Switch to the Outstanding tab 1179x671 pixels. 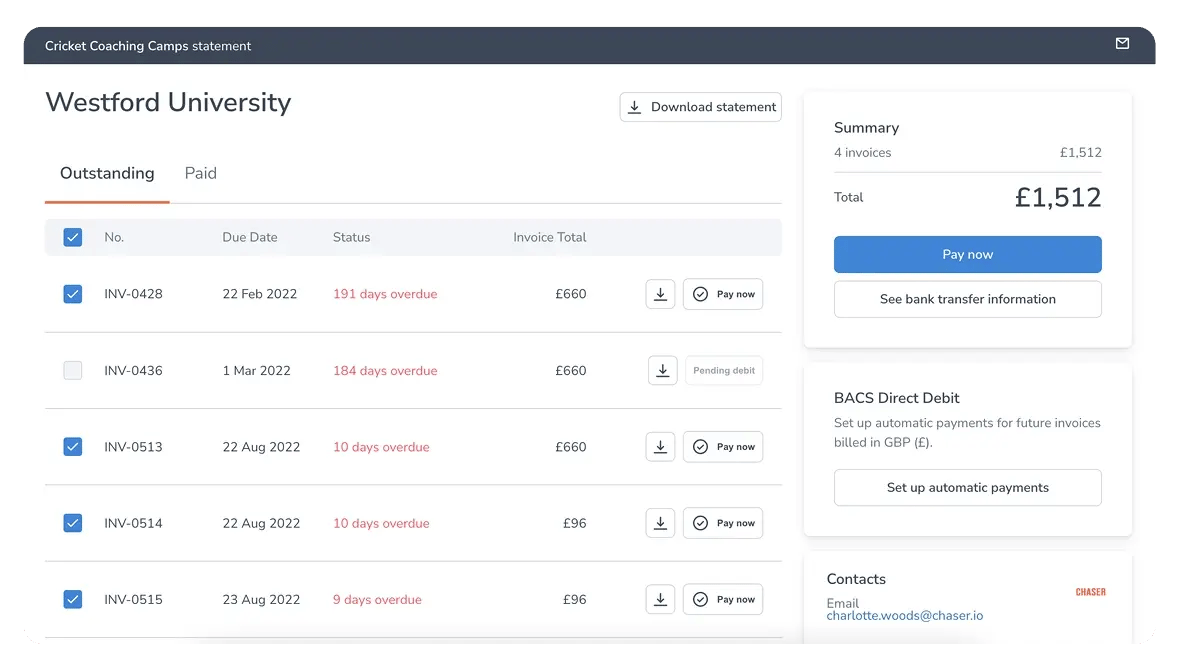click(x=107, y=173)
